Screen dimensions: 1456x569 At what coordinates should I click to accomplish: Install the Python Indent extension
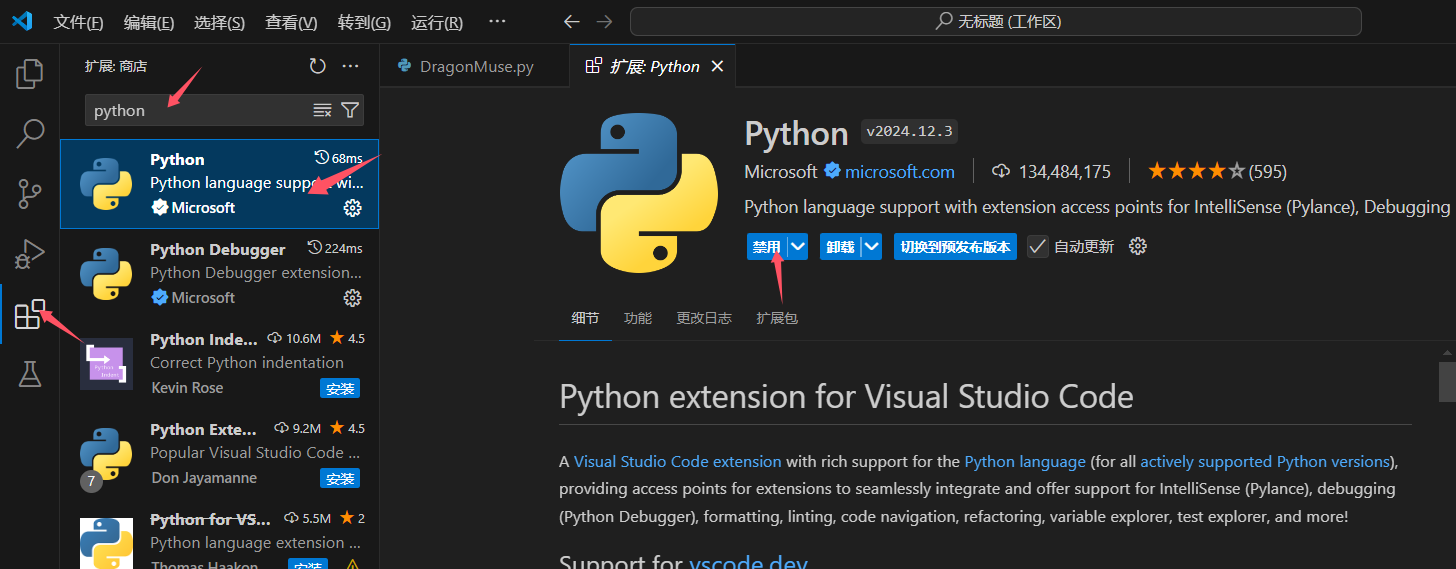340,388
